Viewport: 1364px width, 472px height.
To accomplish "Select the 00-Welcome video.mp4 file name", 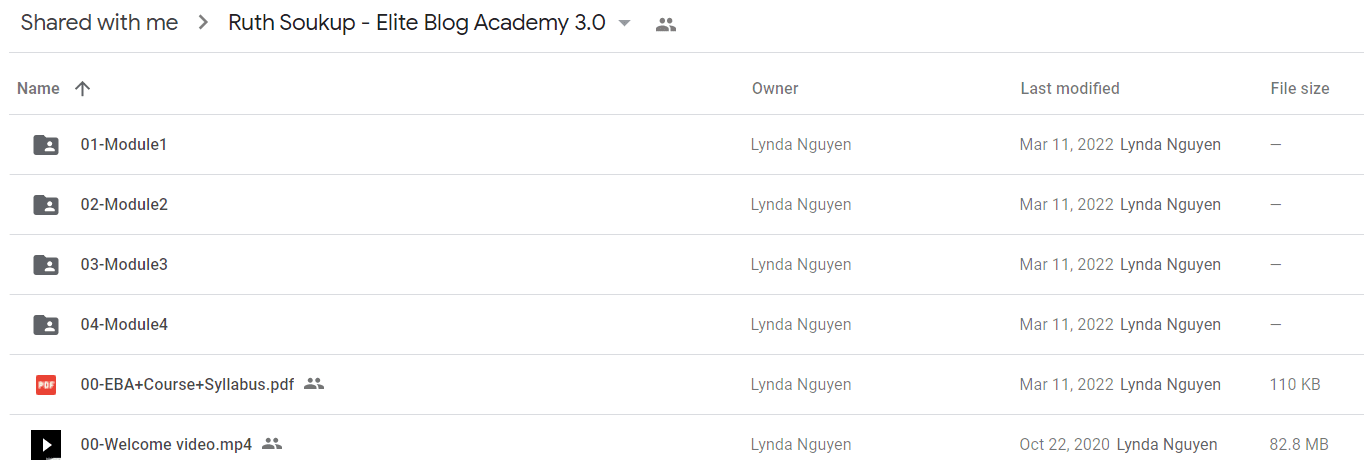I will (166, 444).
